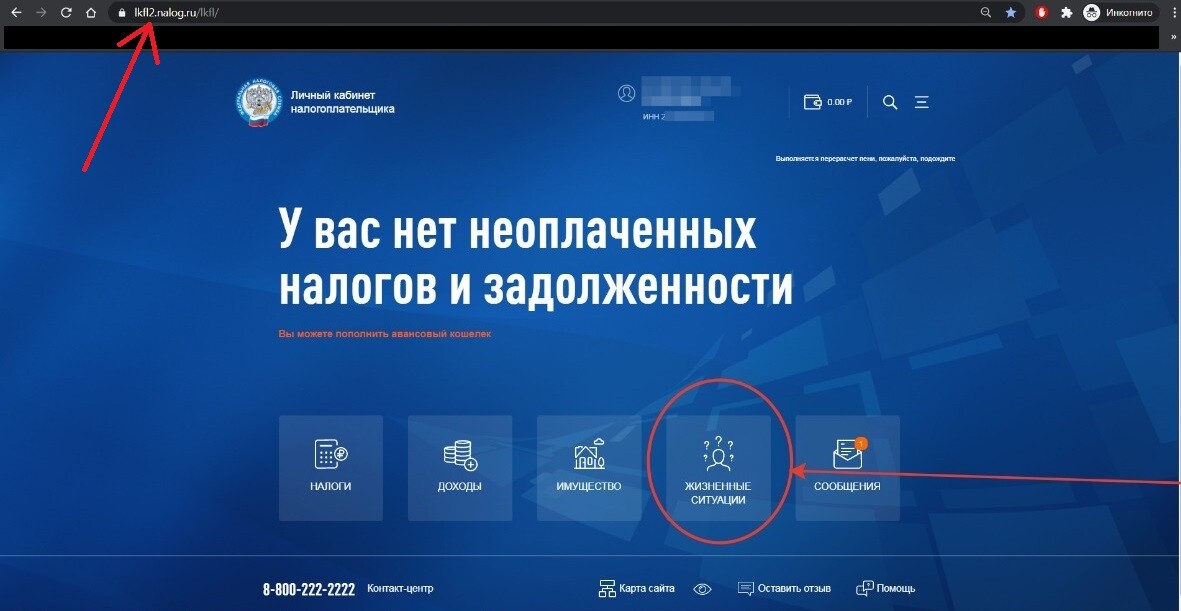
Task: Expand the bookmarks bar overflow chevron
Action: click(1173, 37)
